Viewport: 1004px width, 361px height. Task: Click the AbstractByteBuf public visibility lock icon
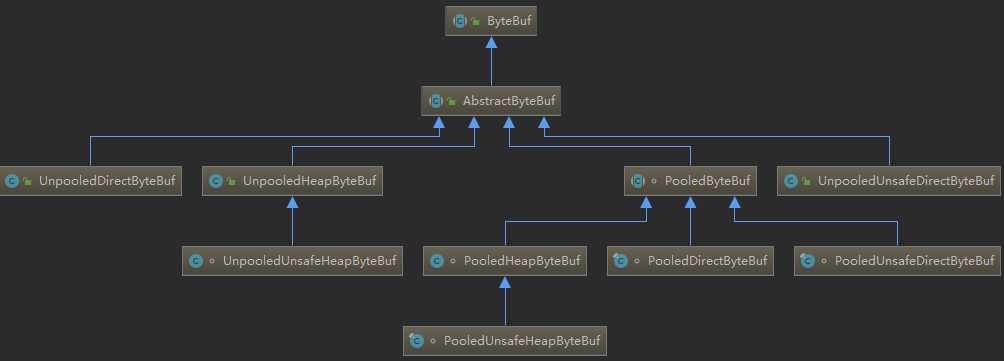coord(452,102)
